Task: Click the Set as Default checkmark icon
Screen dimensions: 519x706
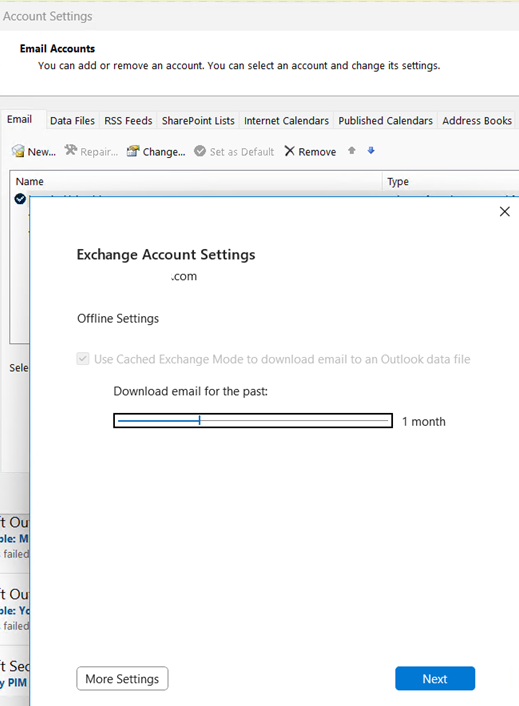Action: click(x=200, y=151)
